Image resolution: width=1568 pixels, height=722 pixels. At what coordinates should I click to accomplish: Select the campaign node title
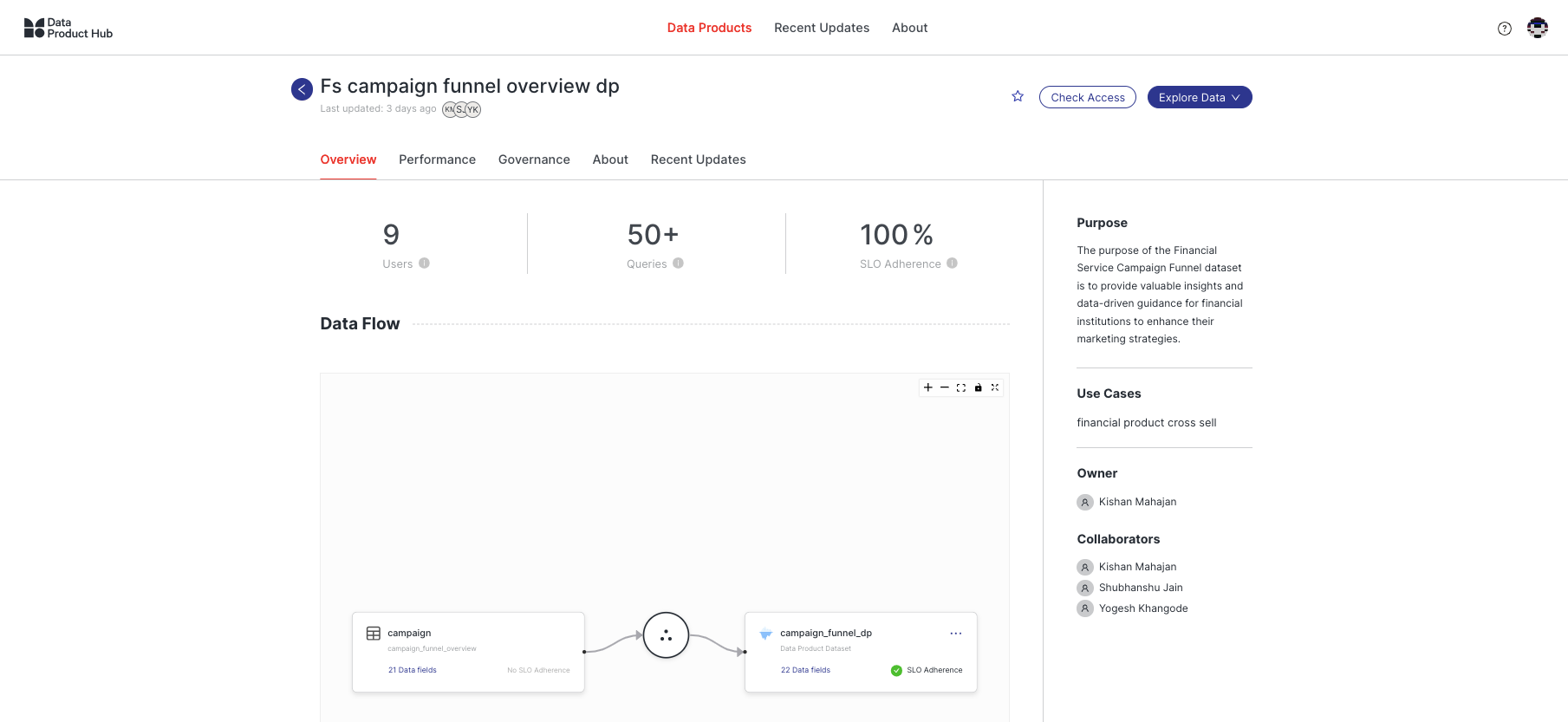coord(409,633)
